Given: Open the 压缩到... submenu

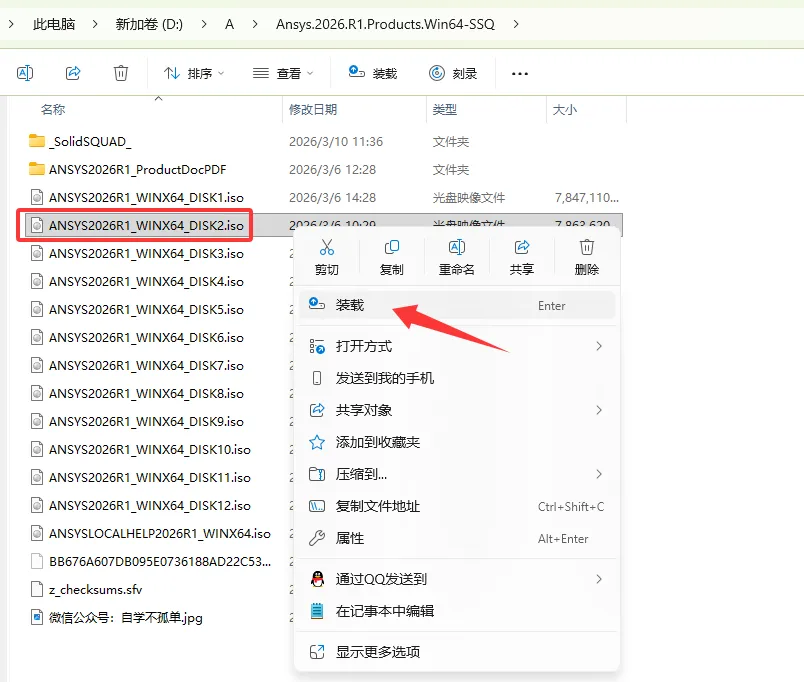Looking at the screenshot, I should [457, 474].
